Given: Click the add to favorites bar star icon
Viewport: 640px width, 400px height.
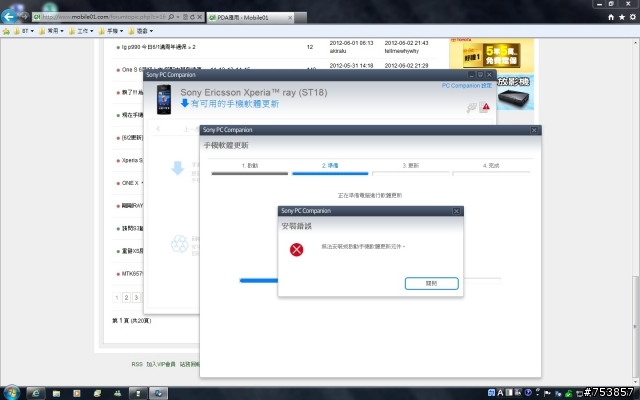Looking at the screenshot, I should (x=6, y=31).
